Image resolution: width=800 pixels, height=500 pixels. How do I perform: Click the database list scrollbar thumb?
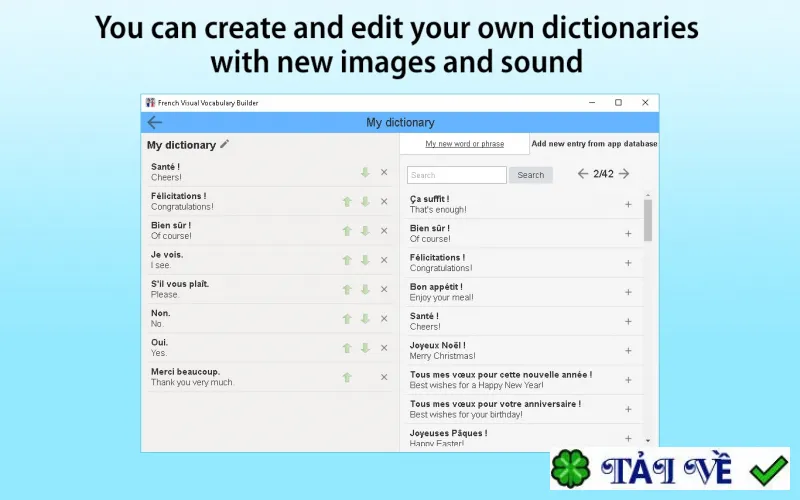coord(648,220)
